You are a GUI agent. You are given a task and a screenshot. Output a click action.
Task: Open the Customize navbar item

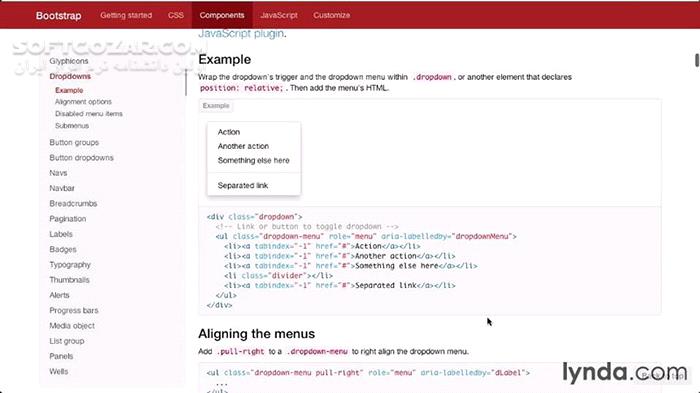tap(331, 15)
